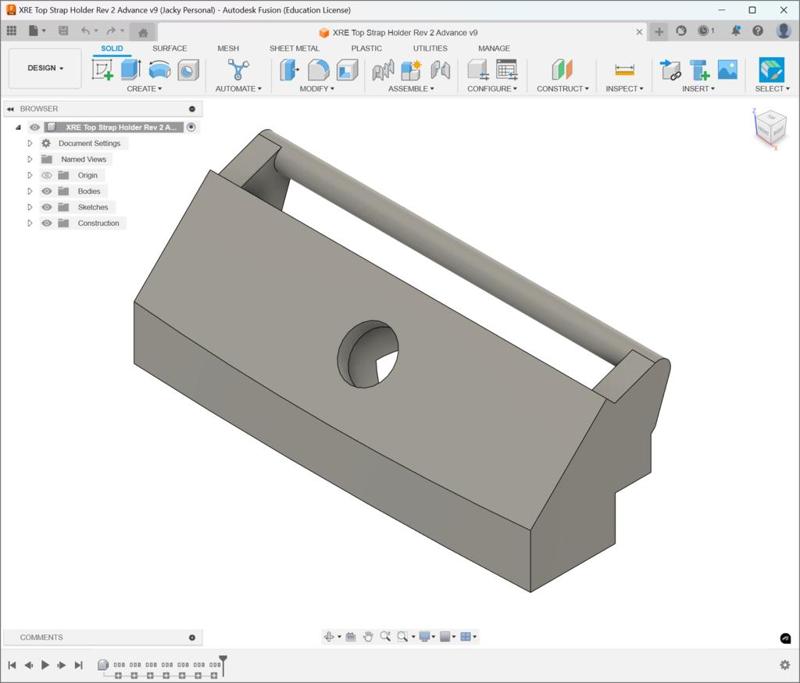Screen dimensions: 800x683
Task: Click the timeline Play button
Action: point(45,665)
